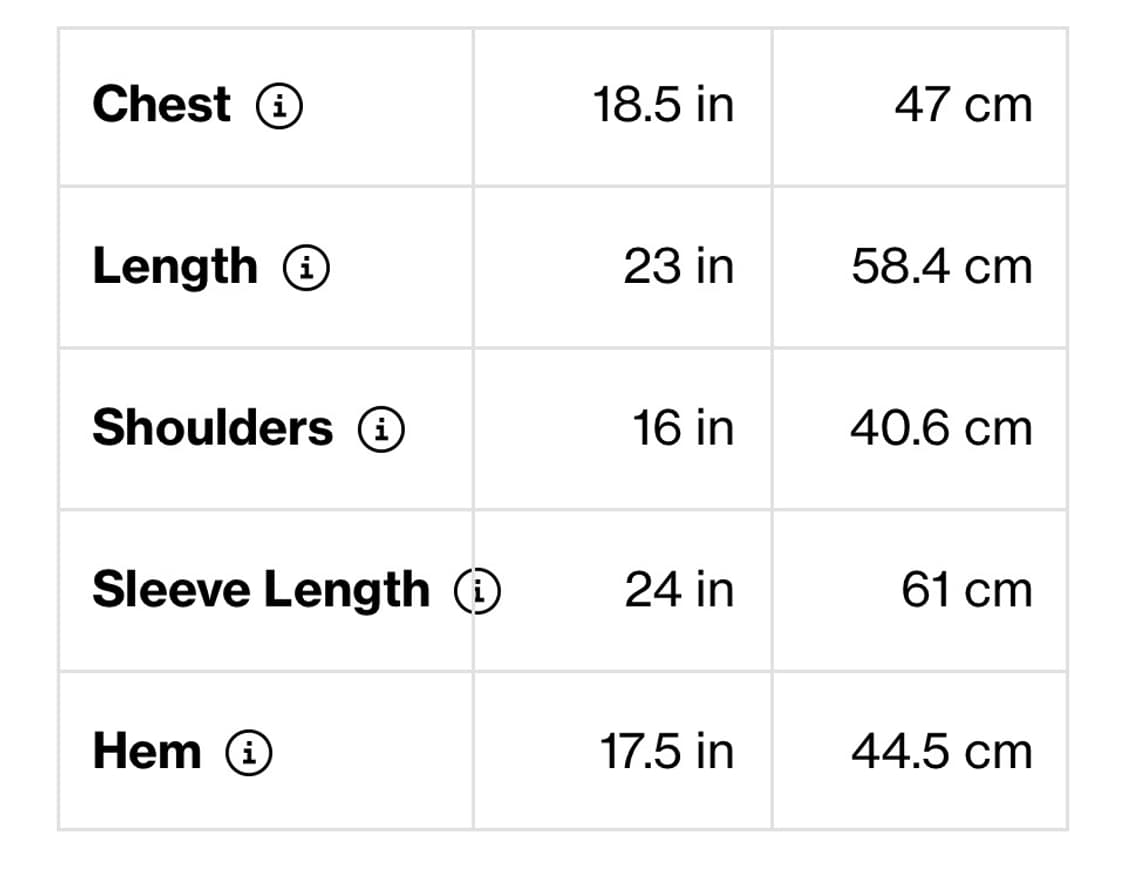Select the 23 in length value
This screenshot has width=1125, height=872.
[x=678, y=267]
